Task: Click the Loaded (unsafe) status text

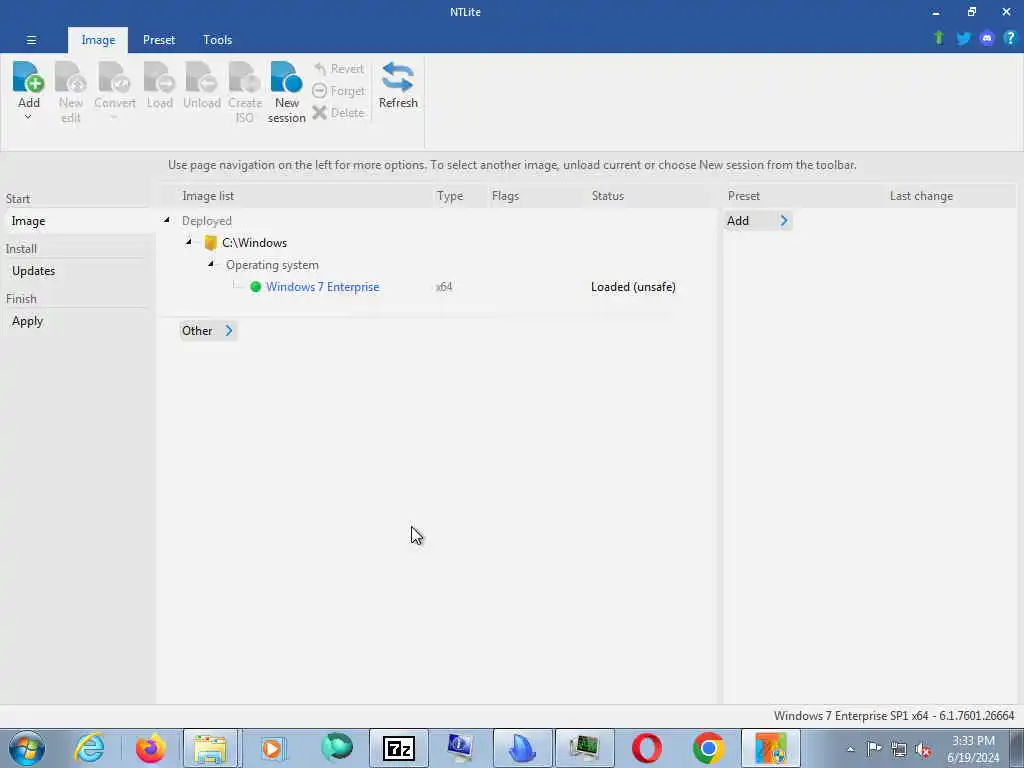Action: point(633,287)
